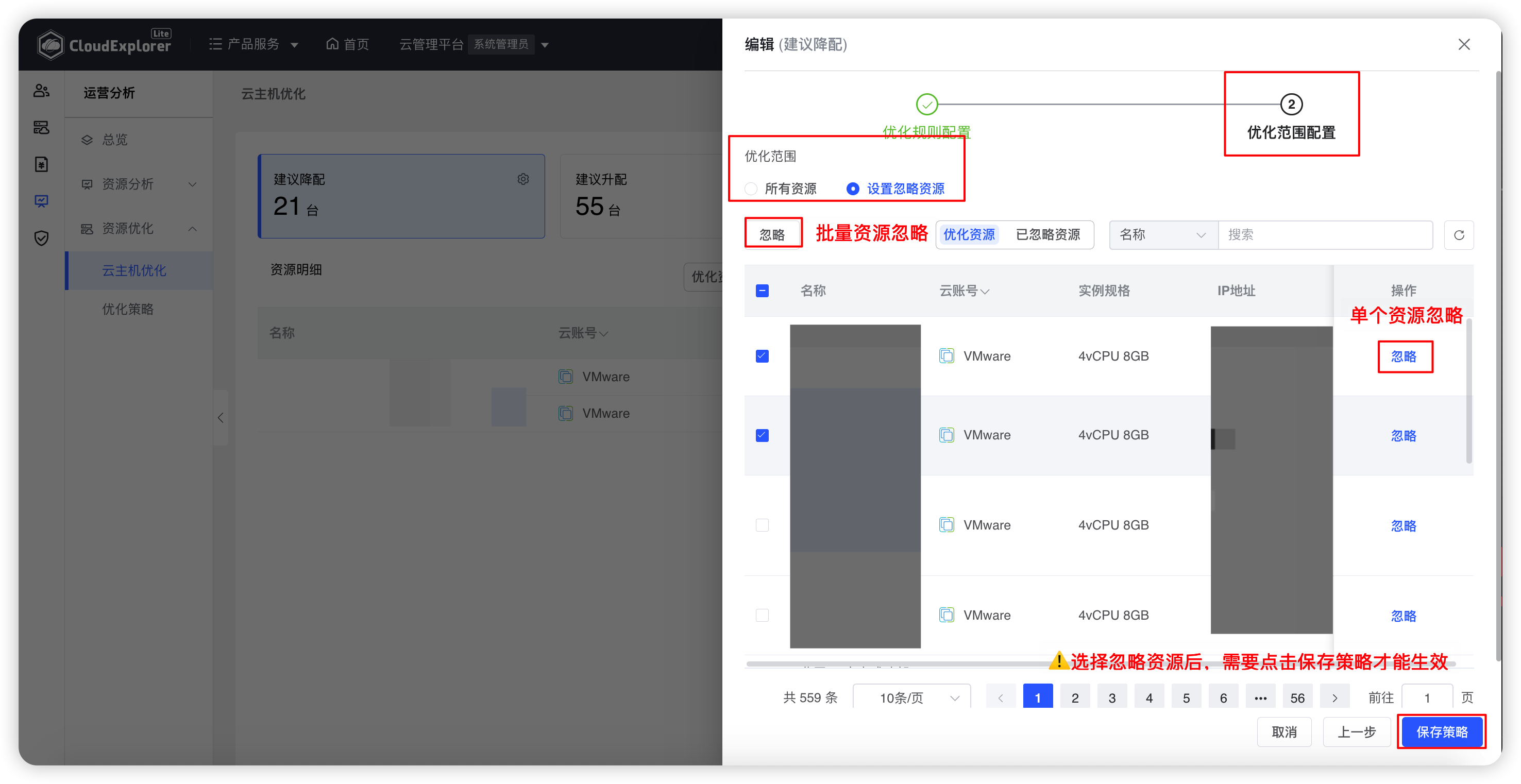Click the 上一步 button
Viewport: 1521px width, 784px height.
1356,732
